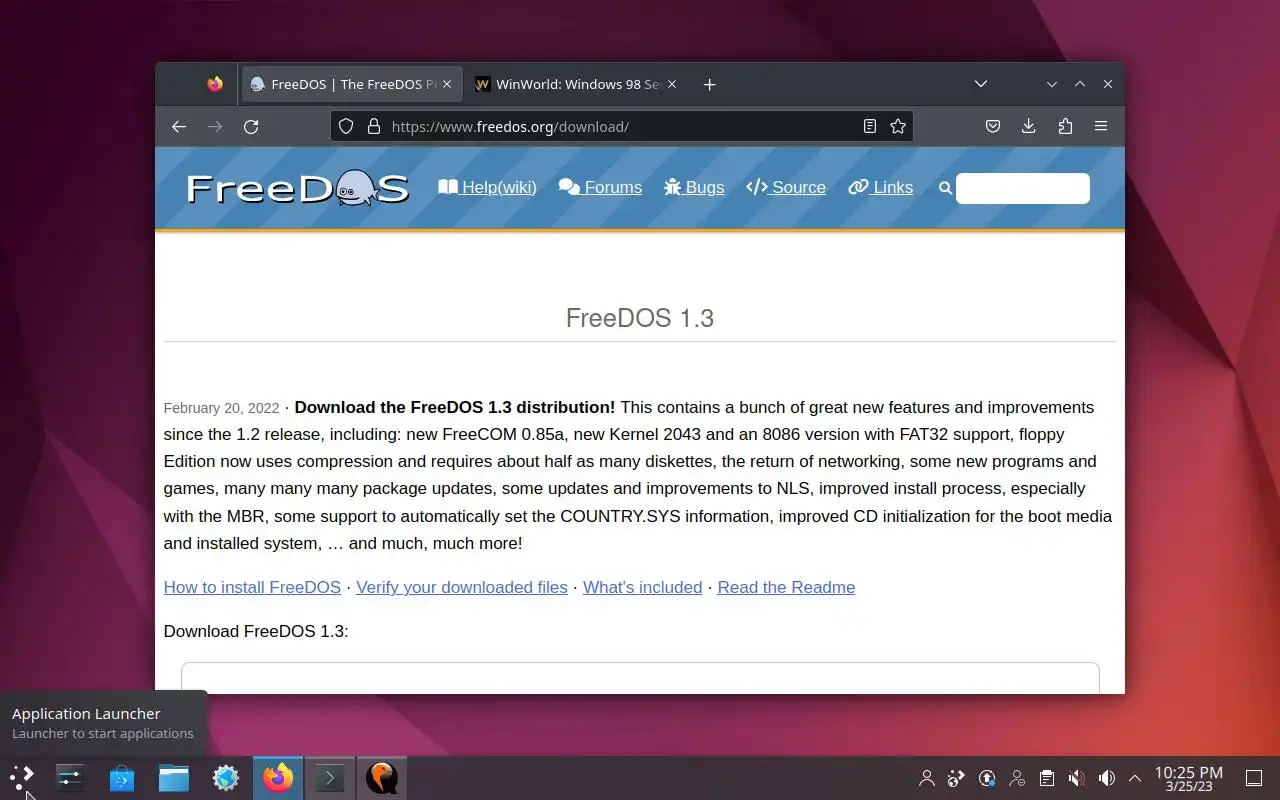
Task: Open the Dolphin file manager from the taskbar
Action: tap(174, 777)
